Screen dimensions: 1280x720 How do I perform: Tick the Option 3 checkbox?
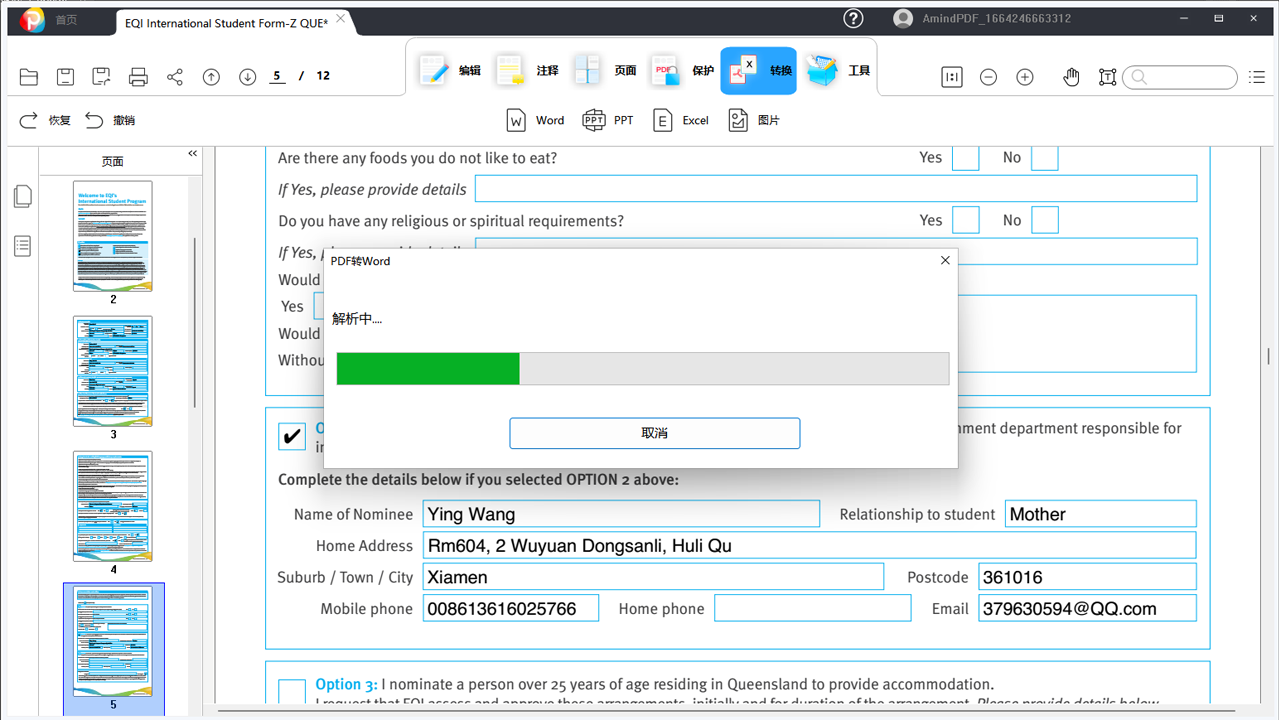[292, 691]
